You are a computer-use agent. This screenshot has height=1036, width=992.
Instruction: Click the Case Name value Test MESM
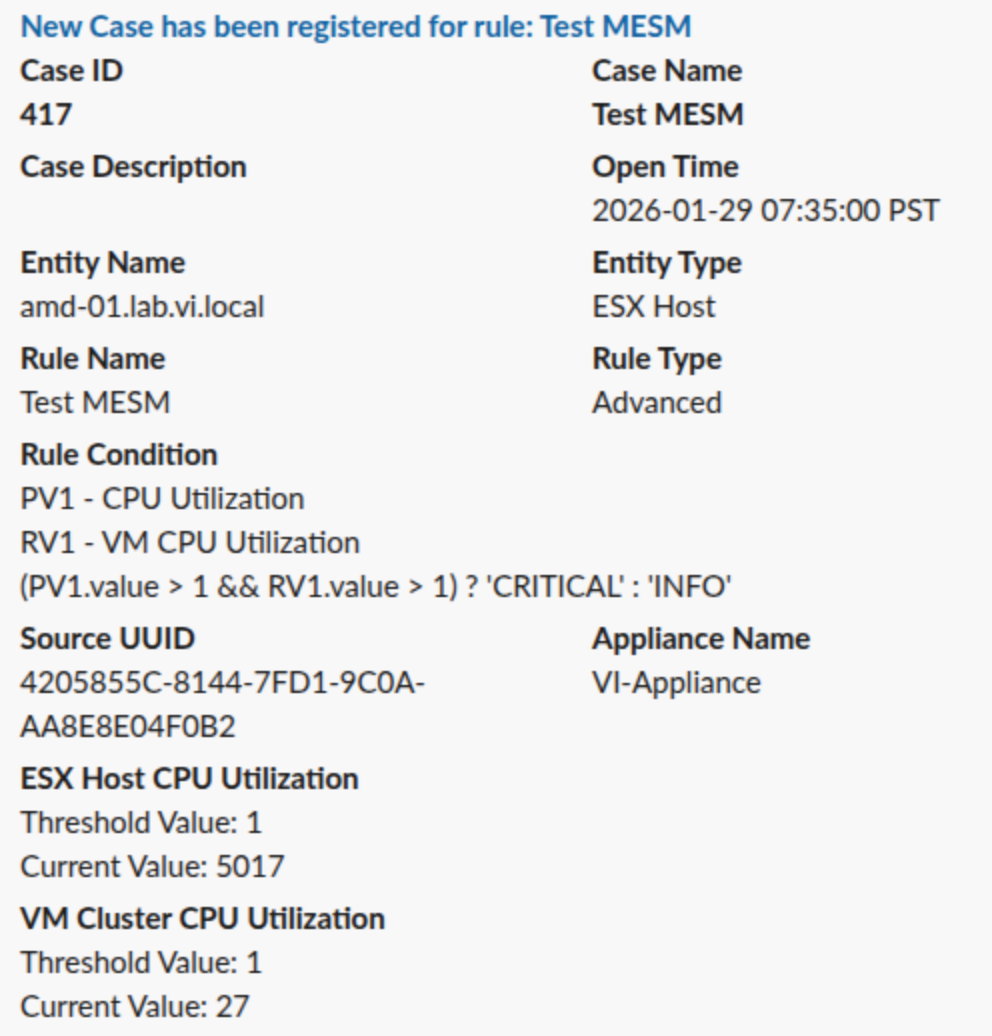[667, 115]
